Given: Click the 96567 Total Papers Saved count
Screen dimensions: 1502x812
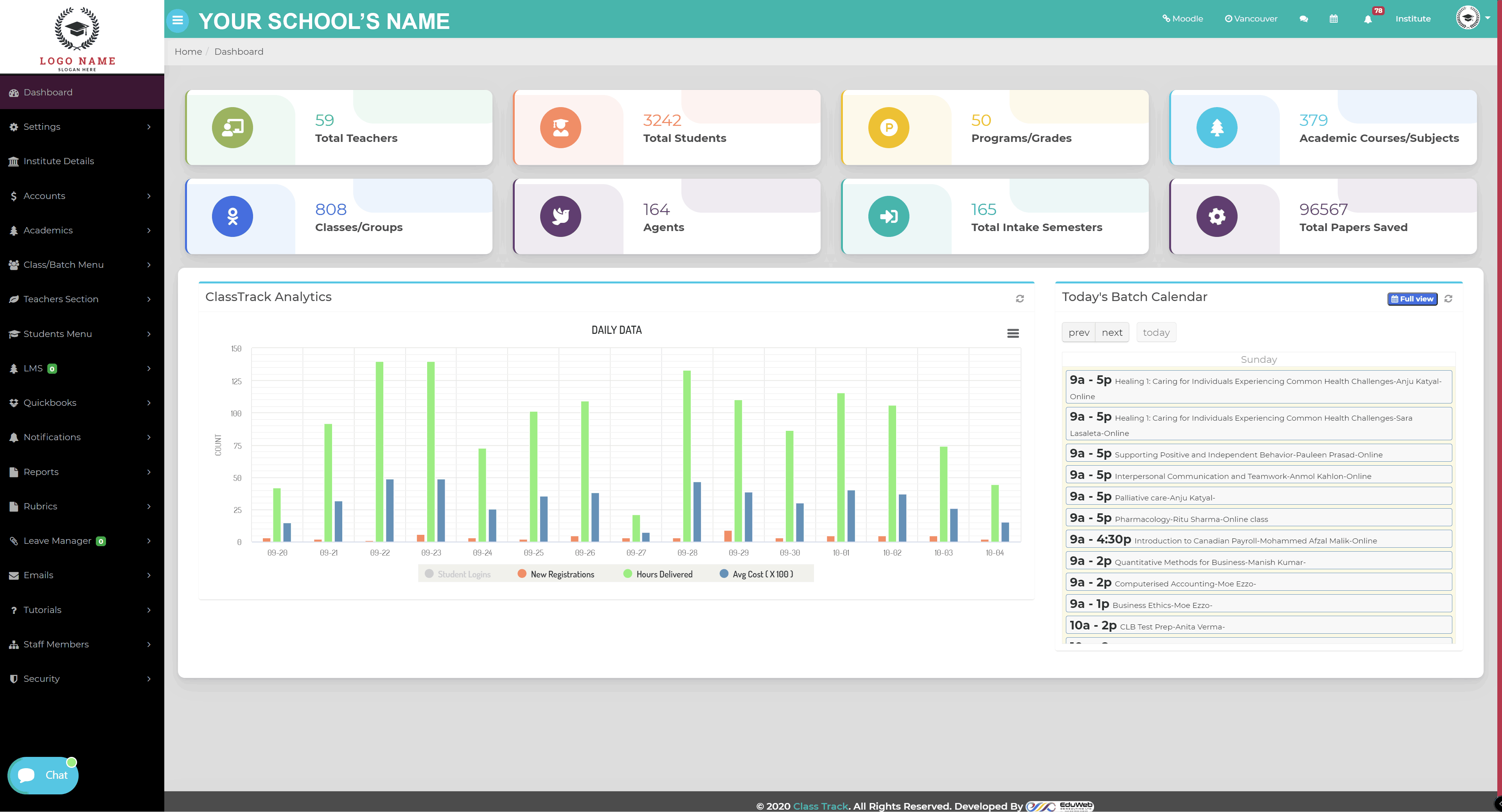Looking at the screenshot, I should [1324, 209].
